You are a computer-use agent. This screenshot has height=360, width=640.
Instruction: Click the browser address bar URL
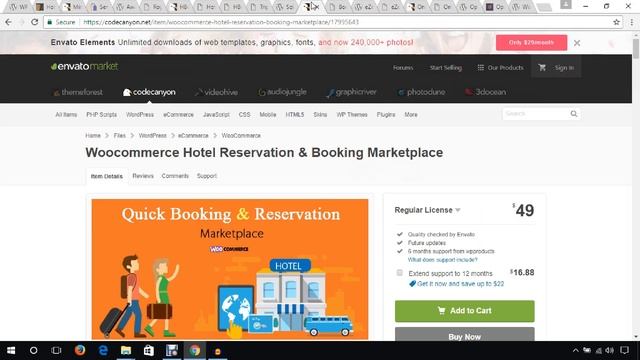[x=221, y=22]
